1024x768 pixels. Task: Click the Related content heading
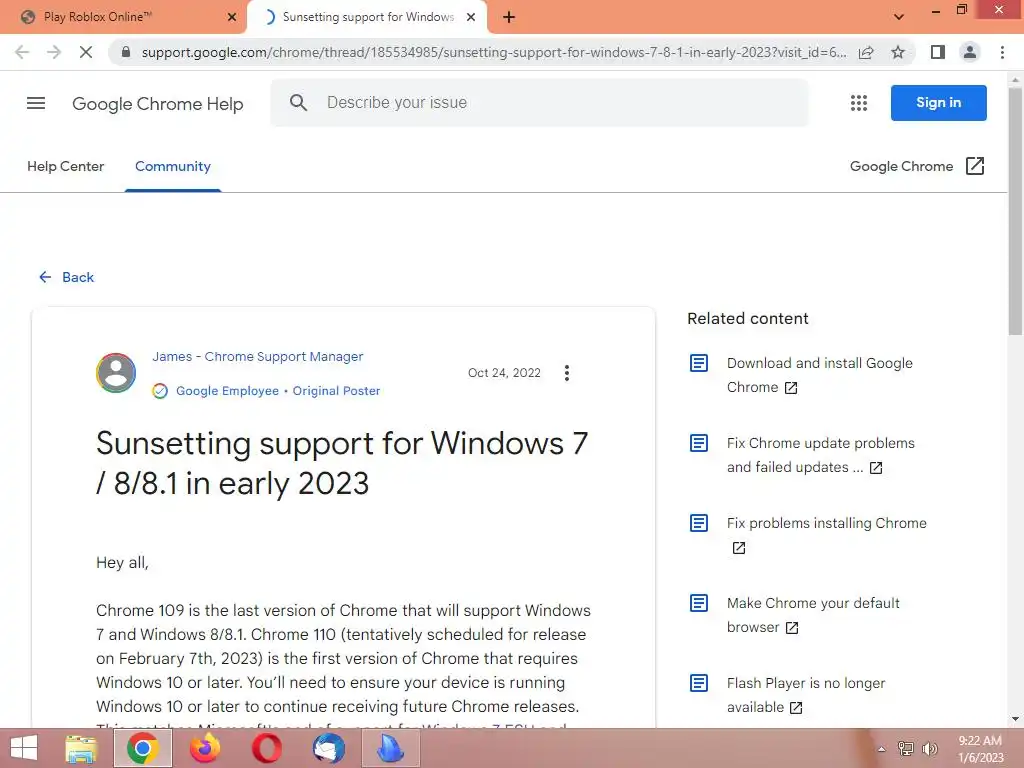748,319
